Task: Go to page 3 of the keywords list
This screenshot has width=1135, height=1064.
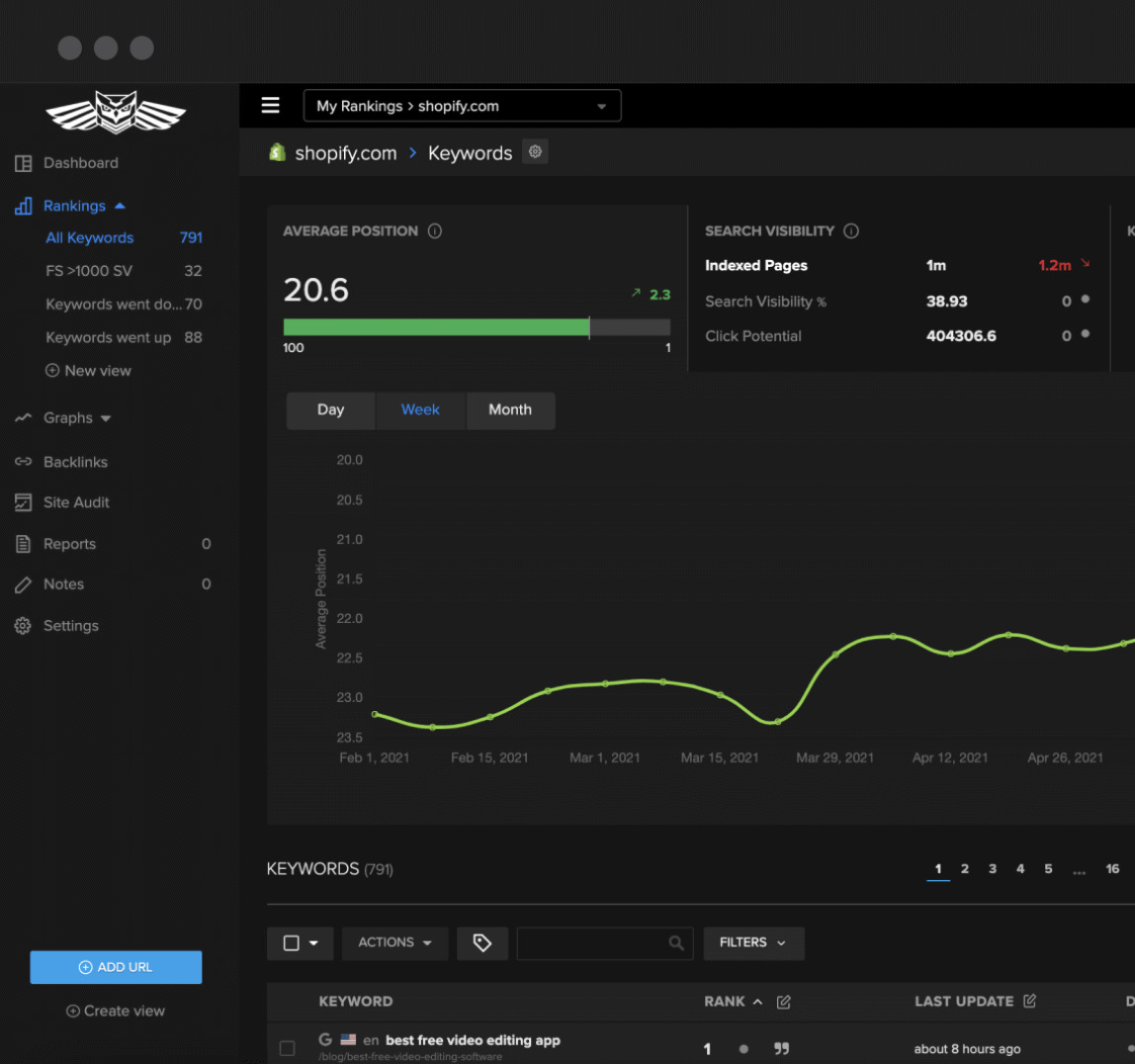Action: pos(993,868)
